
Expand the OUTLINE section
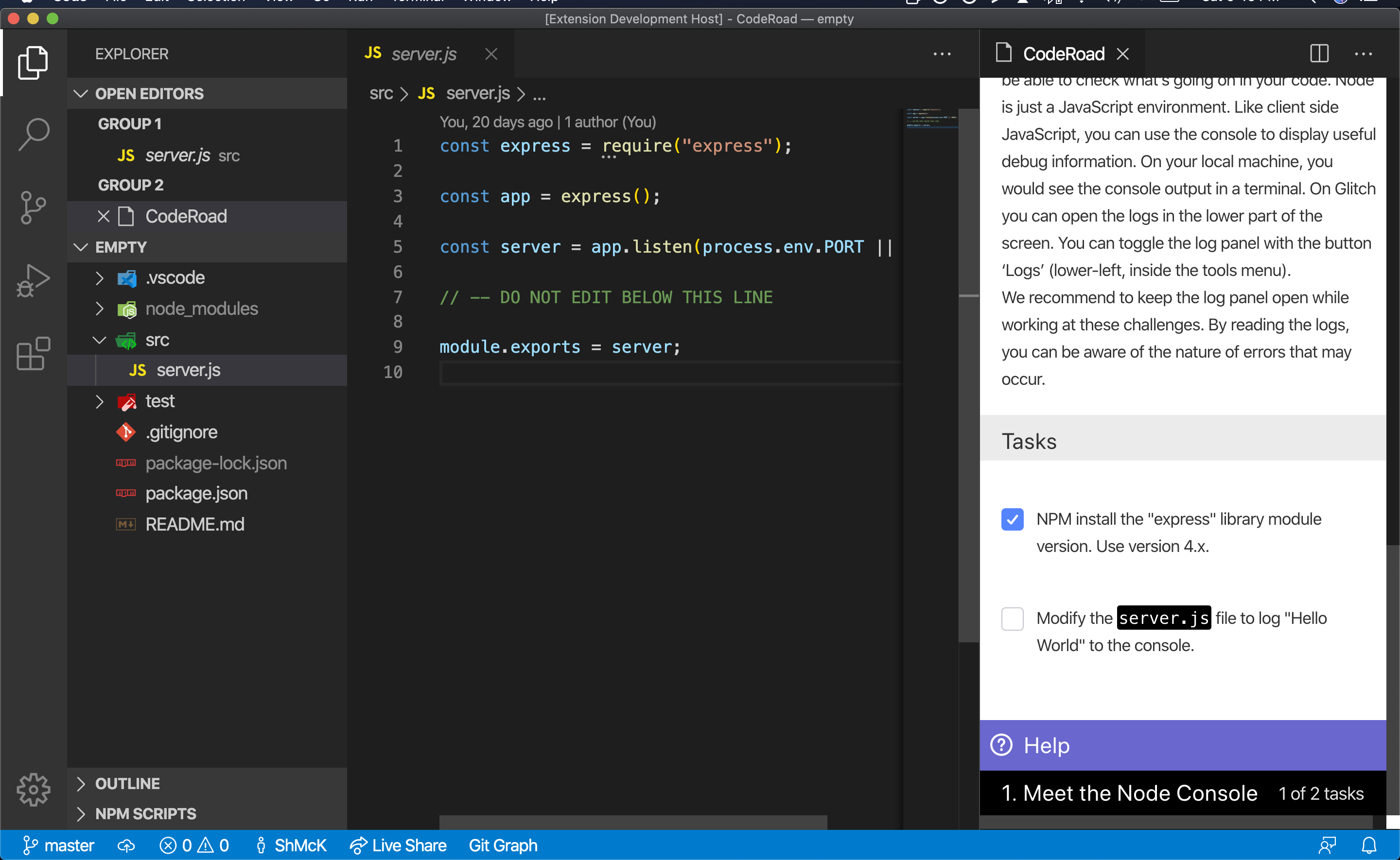pos(127,783)
